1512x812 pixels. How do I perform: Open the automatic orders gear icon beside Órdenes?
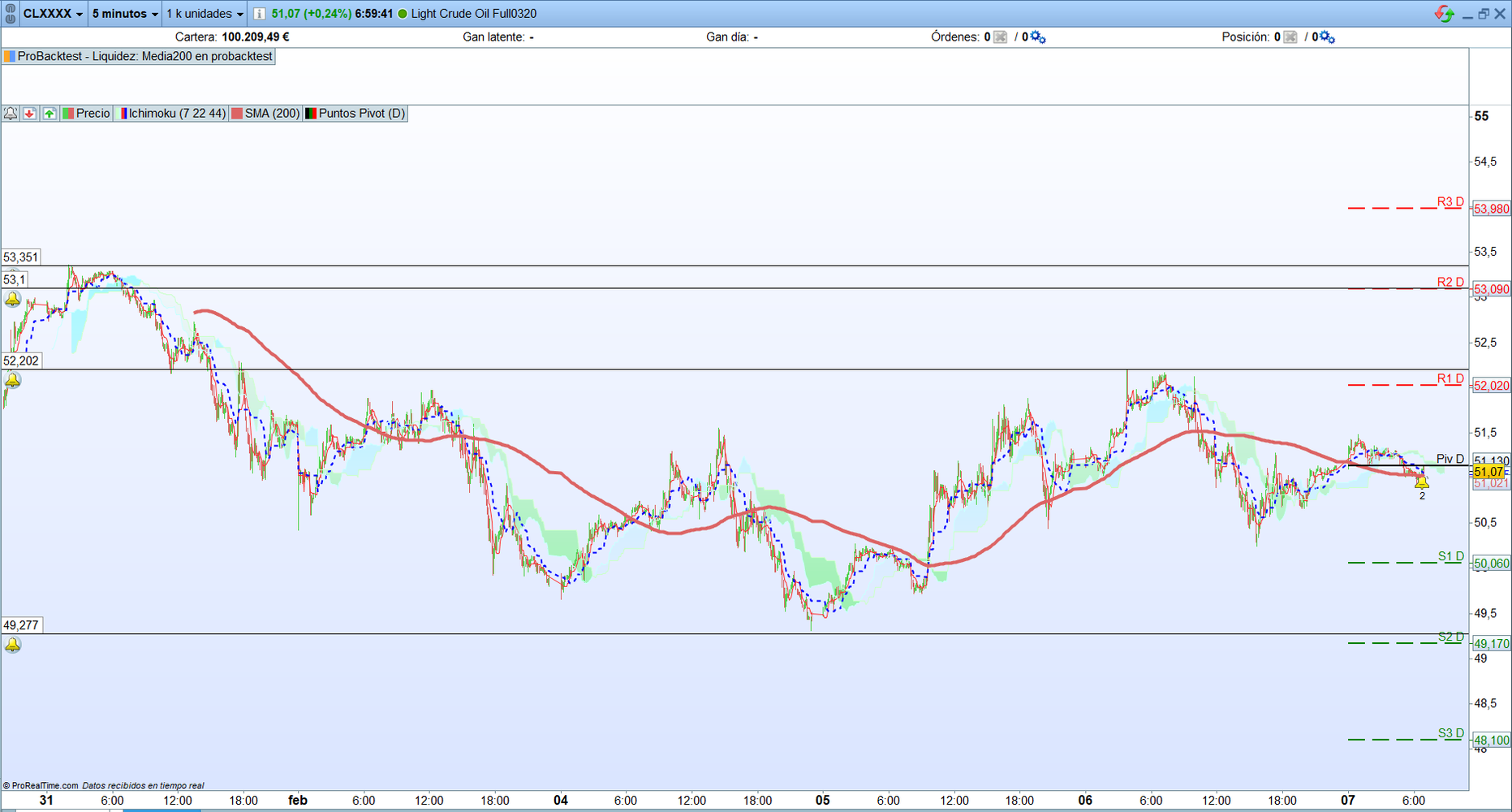coord(1038,37)
